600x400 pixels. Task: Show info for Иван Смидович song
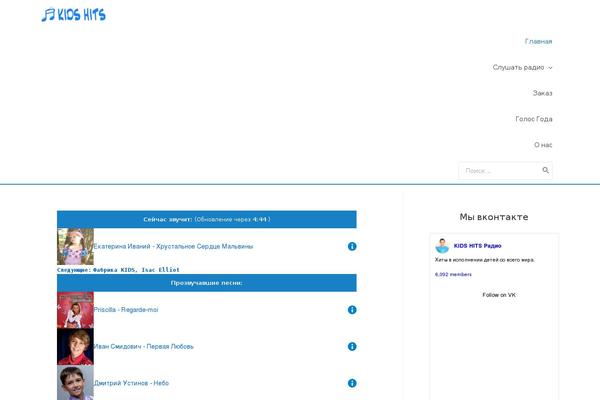coord(352,346)
